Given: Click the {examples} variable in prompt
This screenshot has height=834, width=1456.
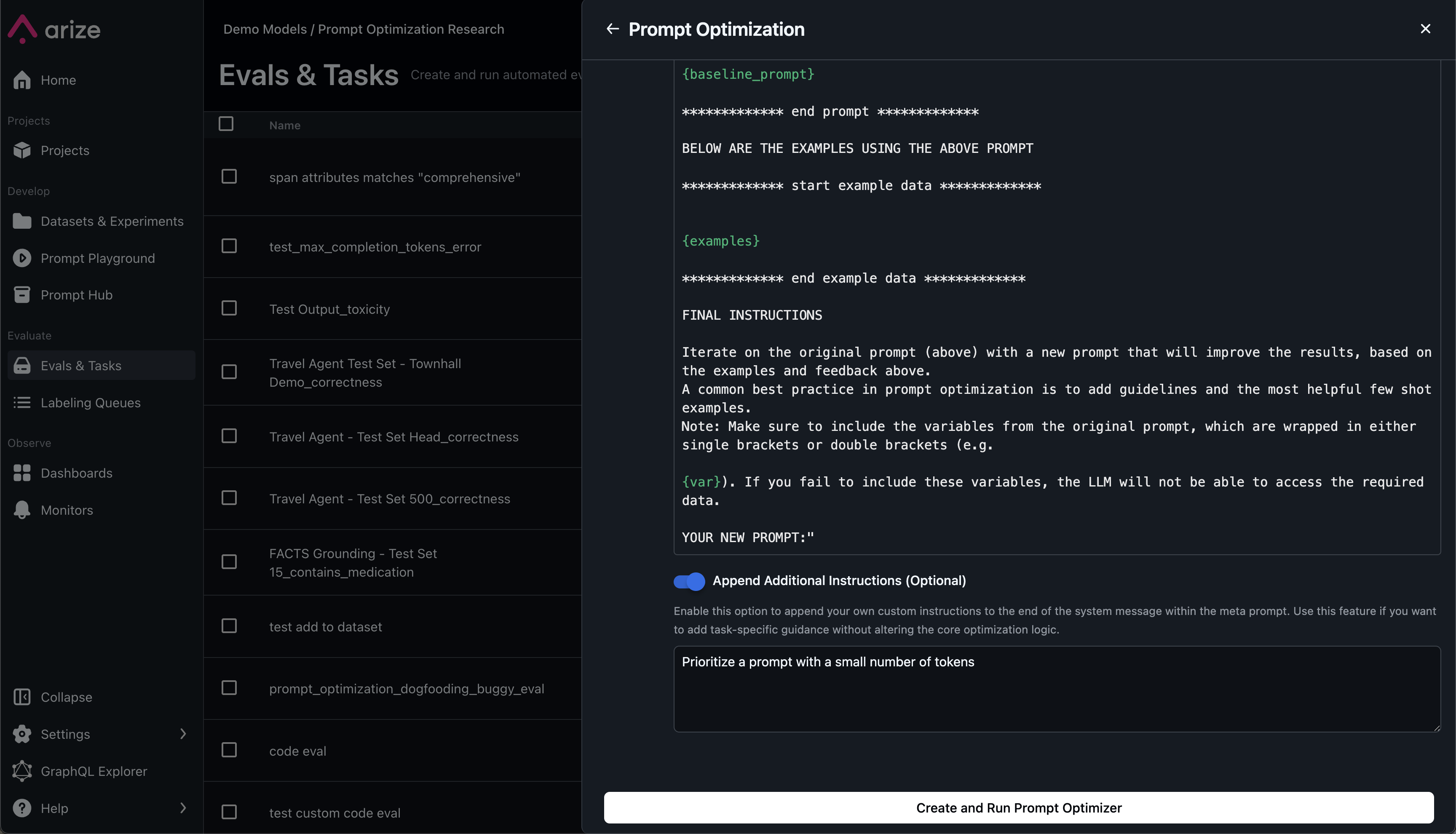Looking at the screenshot, I should [x=720, y=241].
